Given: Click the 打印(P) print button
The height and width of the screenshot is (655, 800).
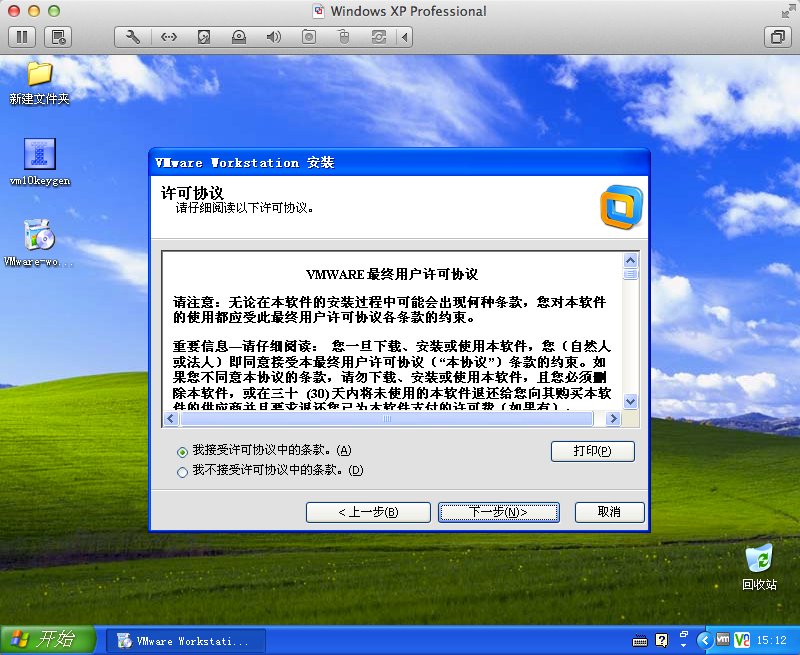Looking at the screenshot, I should pyautogui.click(x=592, y=451).
